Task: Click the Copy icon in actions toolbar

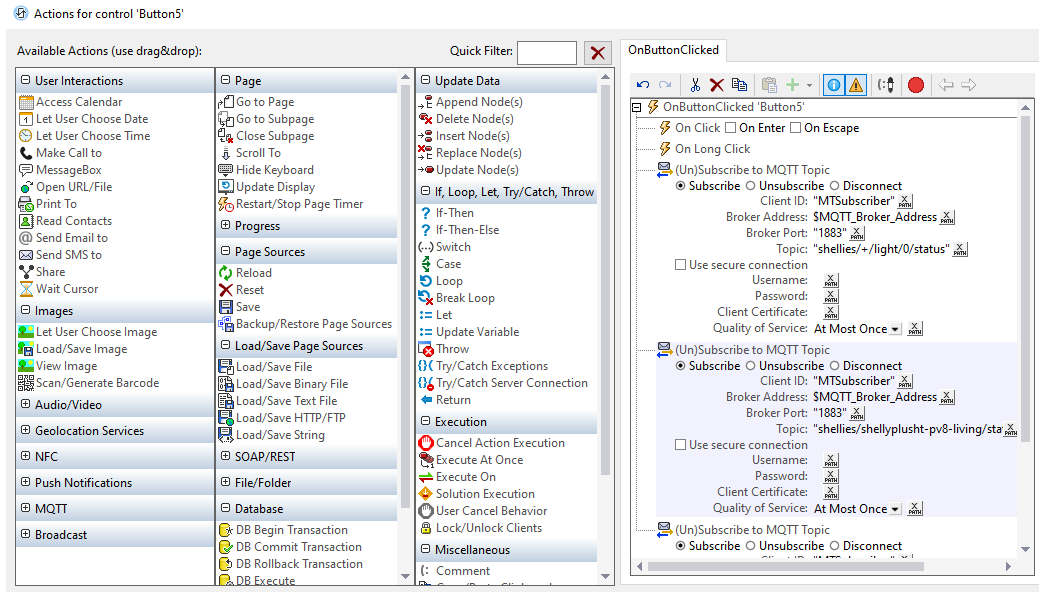Action: point(739,85)
